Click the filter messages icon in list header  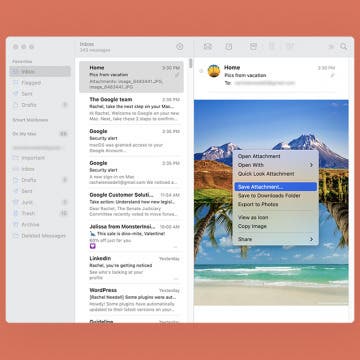click(180, 47)
